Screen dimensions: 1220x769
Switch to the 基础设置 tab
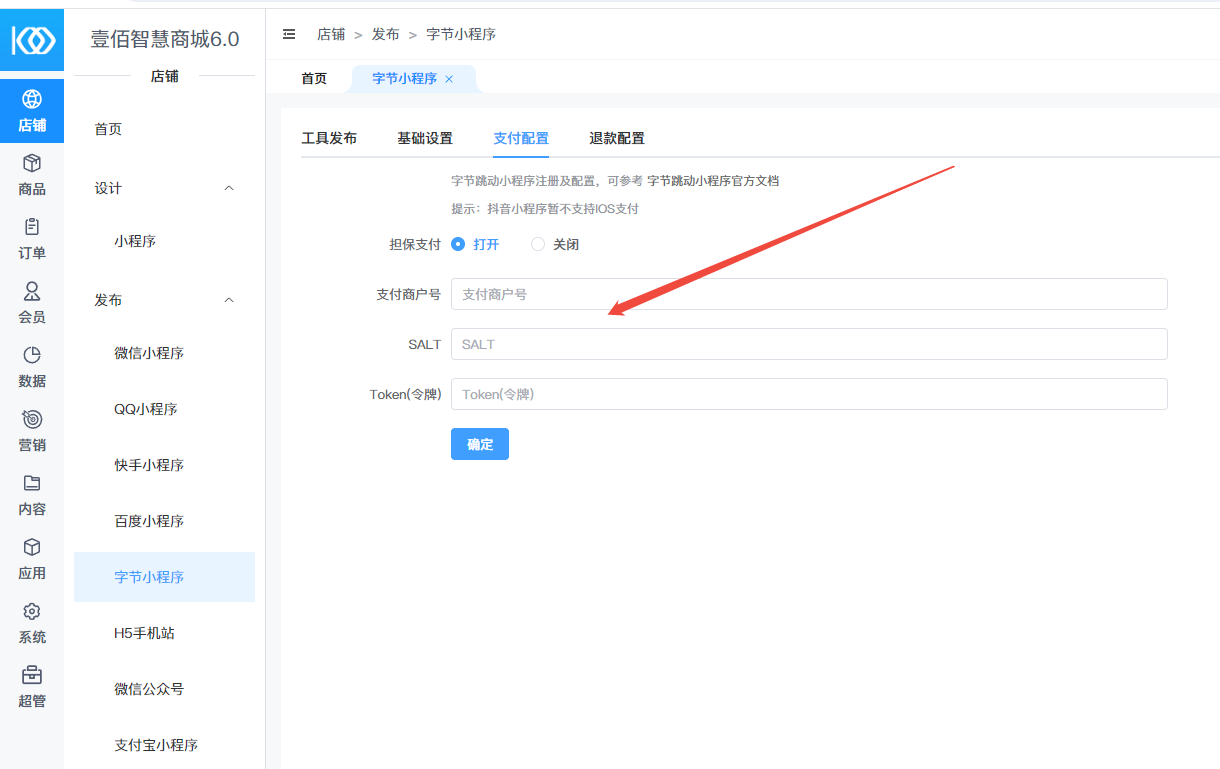[425, 138]
